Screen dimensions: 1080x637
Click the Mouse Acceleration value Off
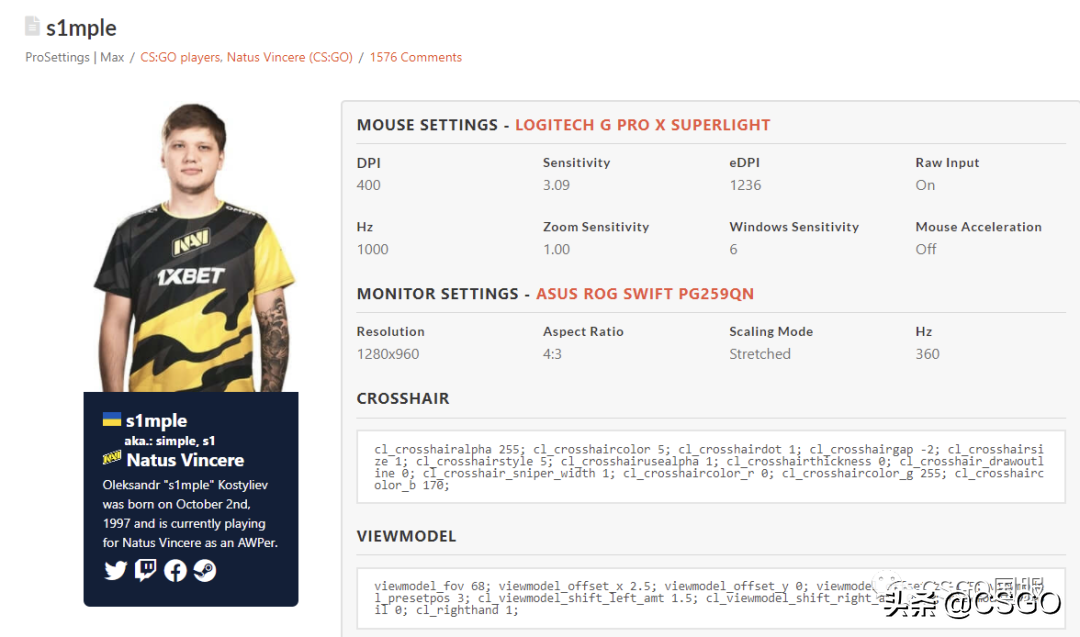(926, 249)
